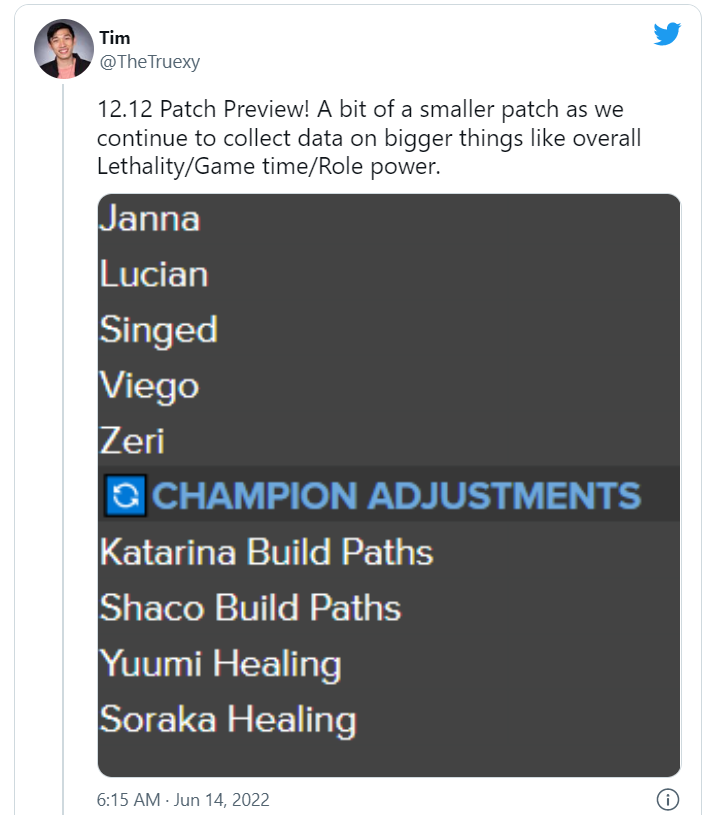Screen dimensions: 721x815
Task: Open Tim's profile avatar photo
Action: tap(63, 49)
